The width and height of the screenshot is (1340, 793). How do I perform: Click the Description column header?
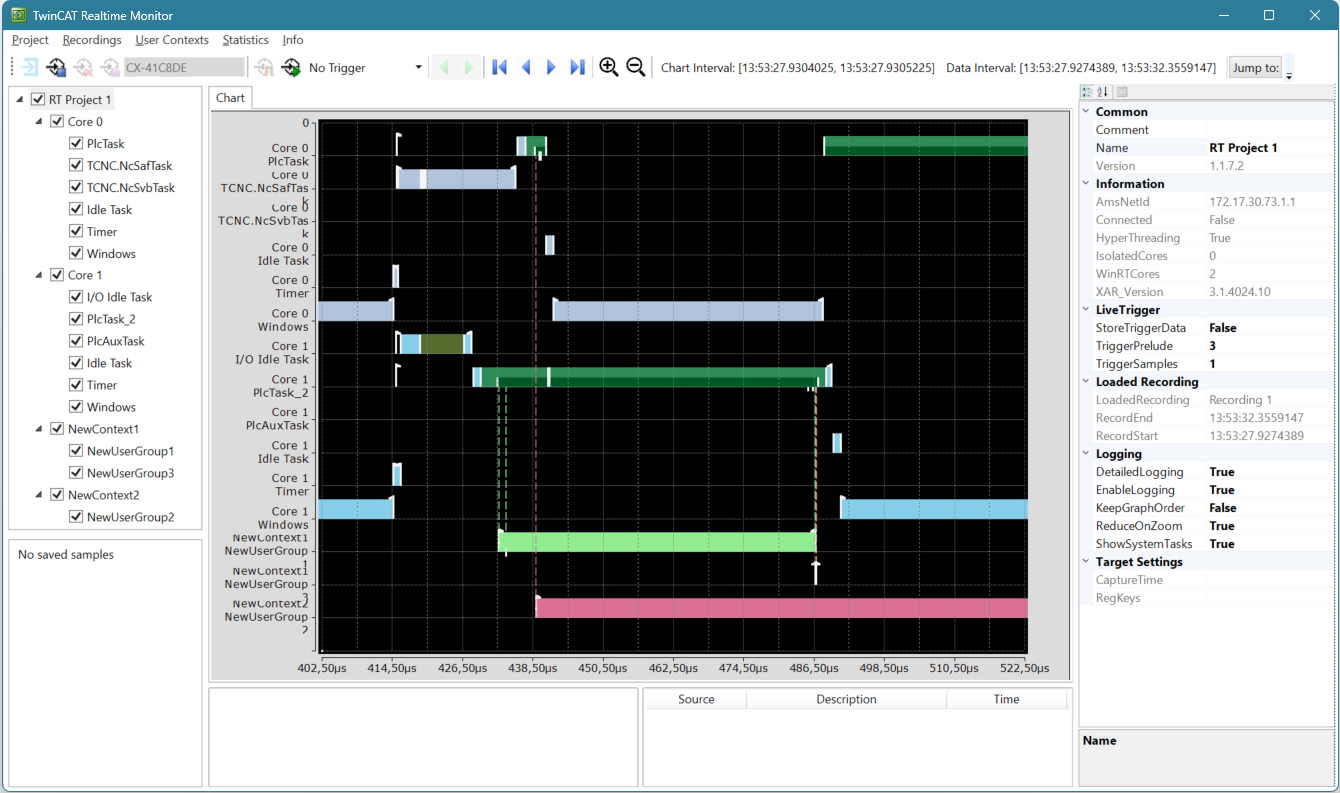pos(846,699)
